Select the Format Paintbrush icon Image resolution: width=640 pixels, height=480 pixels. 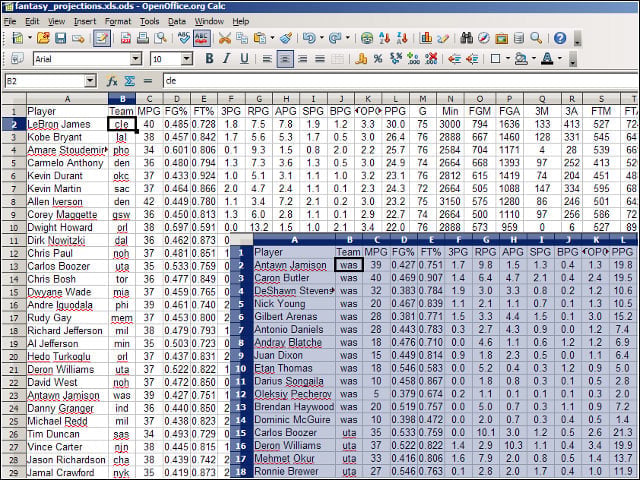pyautogui.click(x=286, y=38)
